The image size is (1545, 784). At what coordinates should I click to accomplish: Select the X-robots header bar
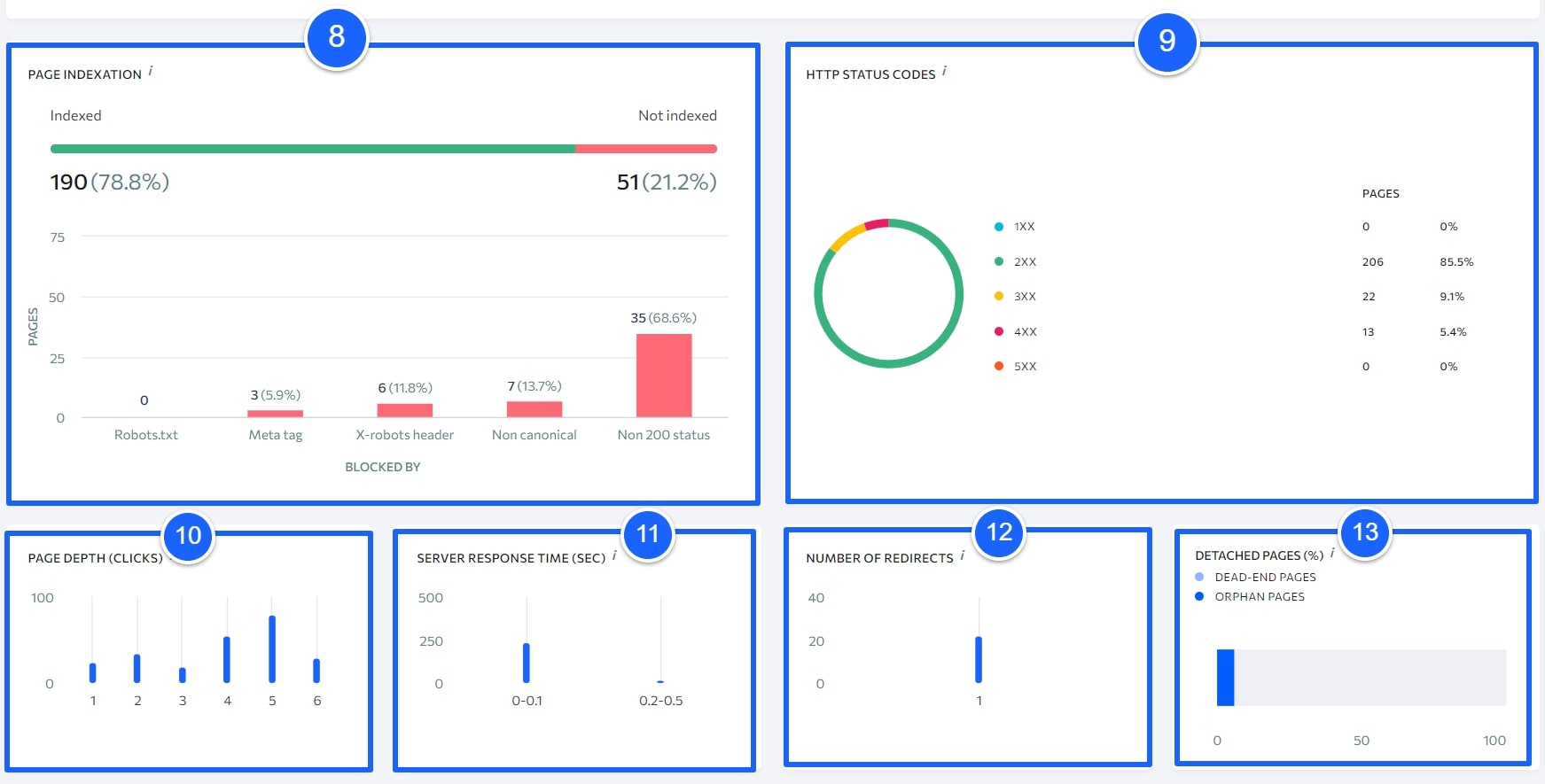pos(405,410)
